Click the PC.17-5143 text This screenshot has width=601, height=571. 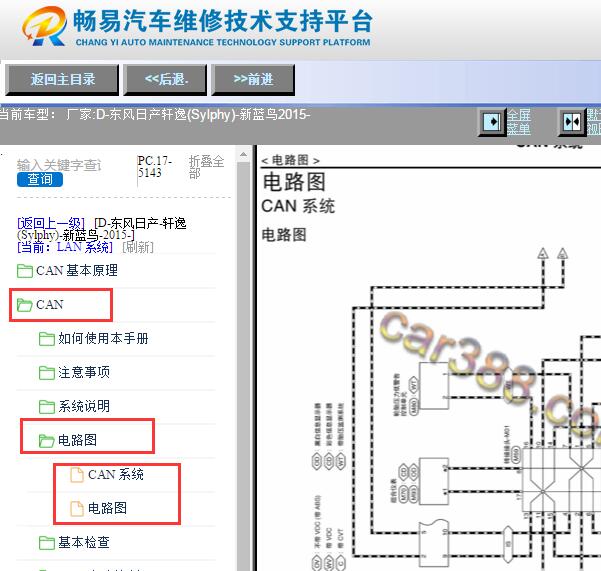coord(154,166)
